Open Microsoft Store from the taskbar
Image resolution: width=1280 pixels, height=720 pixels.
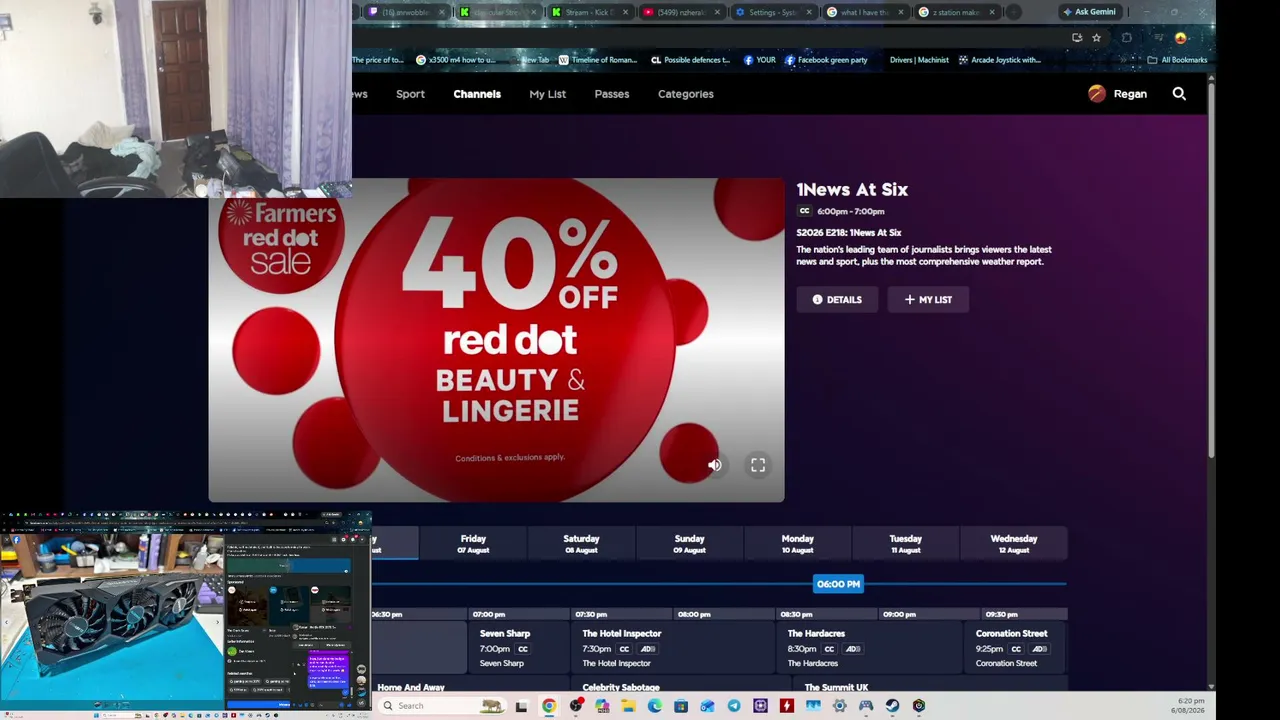(x=681, y=706)
